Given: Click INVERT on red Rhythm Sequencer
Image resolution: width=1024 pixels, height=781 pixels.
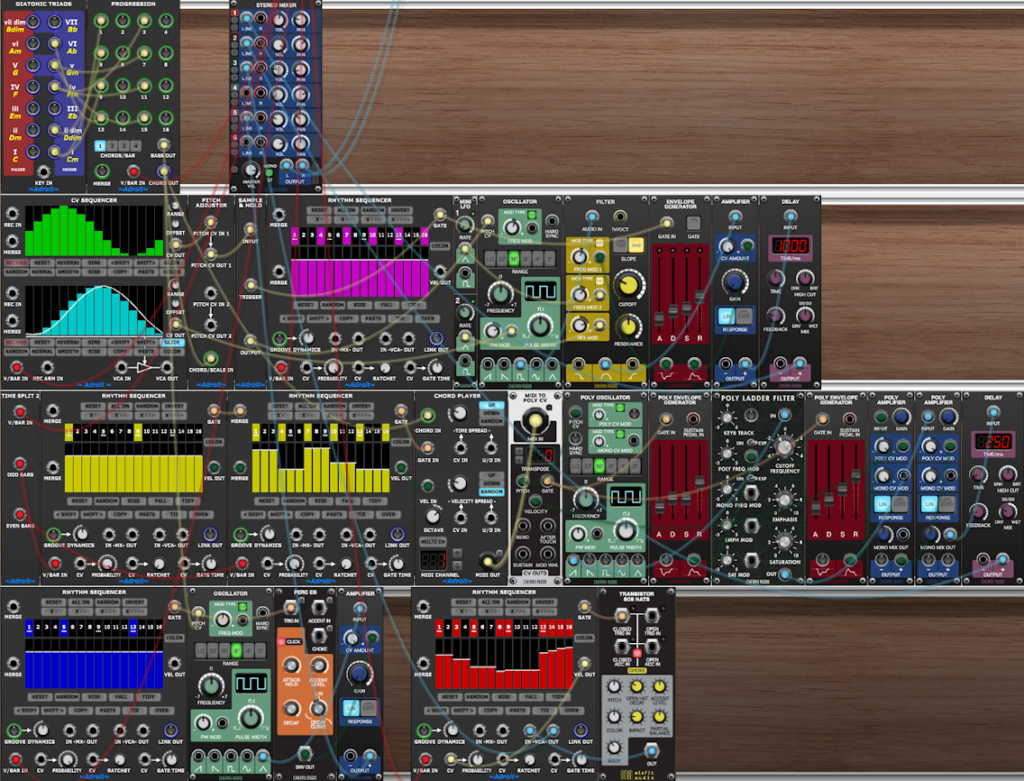Looking at the screenshot, I should pos(544,602).
